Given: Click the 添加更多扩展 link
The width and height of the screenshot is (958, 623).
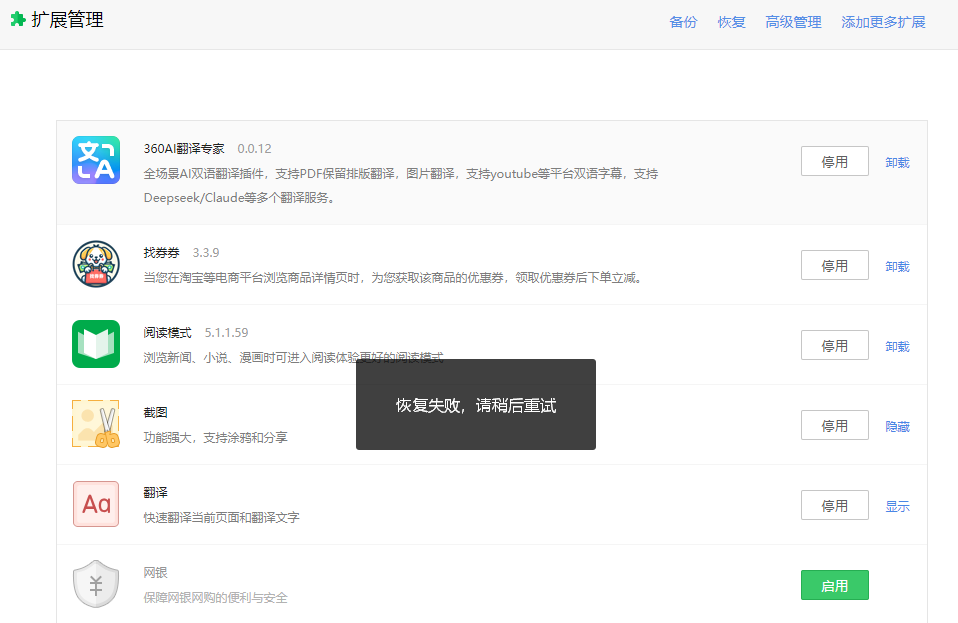Looking at the screenshot, I should [883, 22].
